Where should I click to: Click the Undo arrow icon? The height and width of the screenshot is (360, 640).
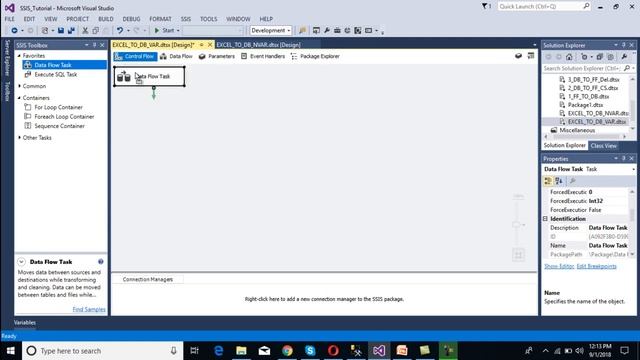tap(120, 30)
